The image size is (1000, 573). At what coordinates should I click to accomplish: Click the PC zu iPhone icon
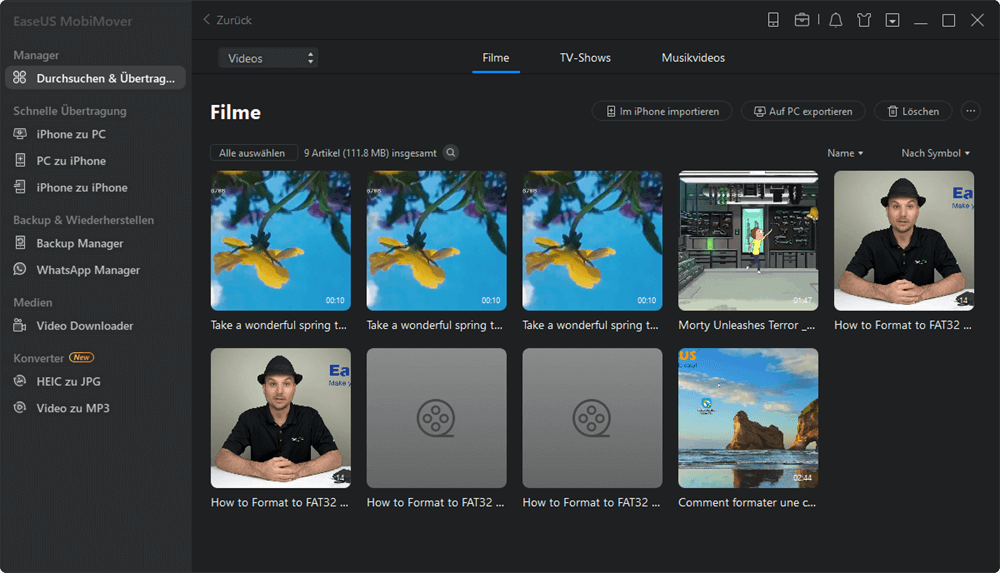20,161
